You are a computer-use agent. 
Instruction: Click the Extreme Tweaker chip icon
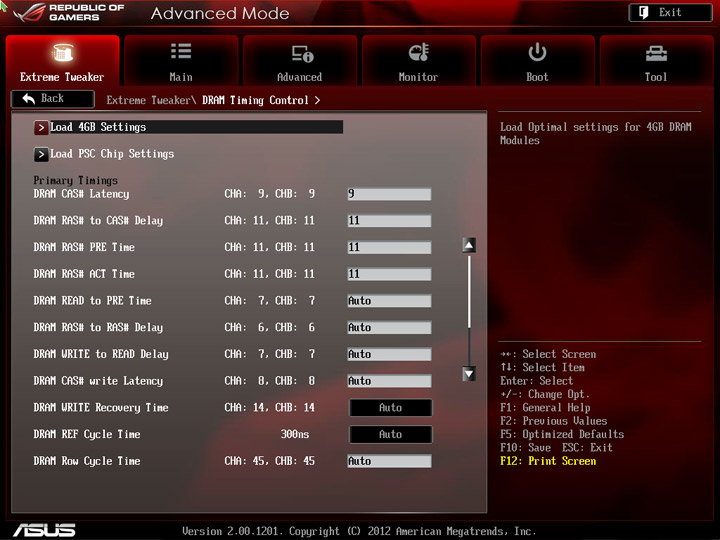(62, 52)
